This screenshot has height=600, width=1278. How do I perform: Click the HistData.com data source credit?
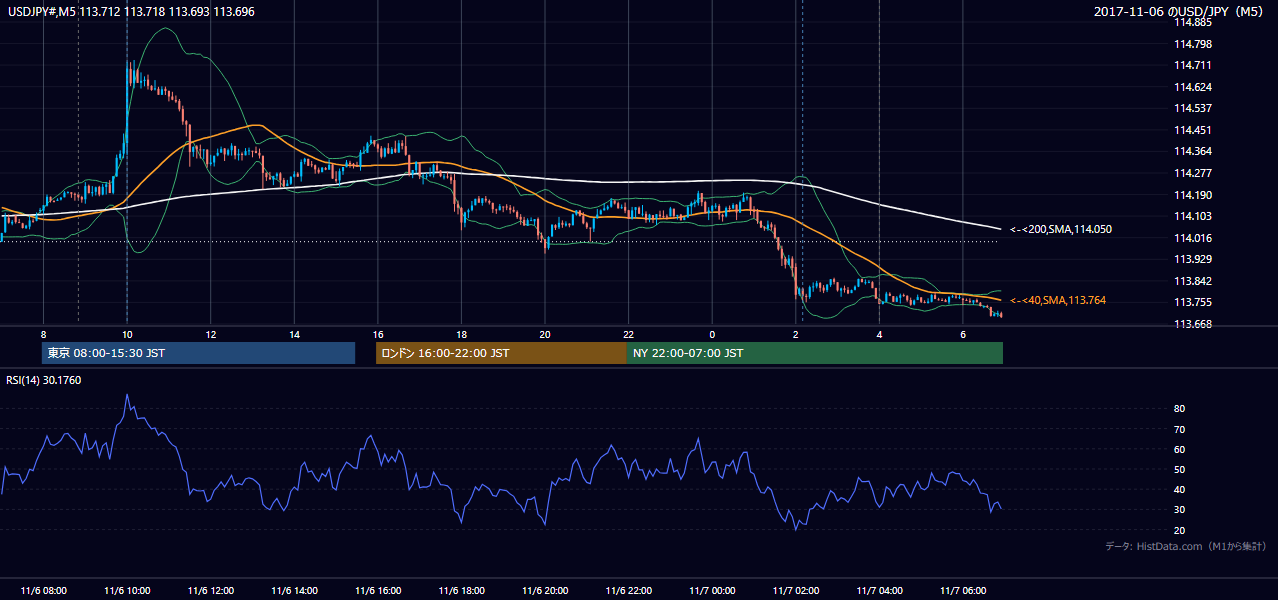coord(1186,546)
